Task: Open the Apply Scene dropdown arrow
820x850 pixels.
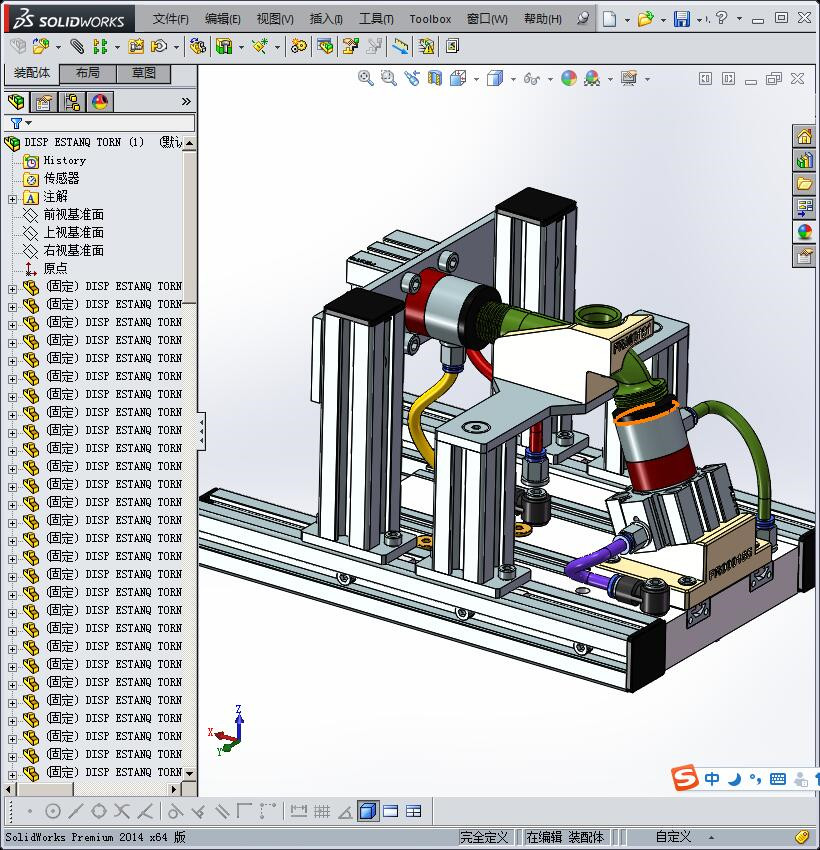Action: 610,80
